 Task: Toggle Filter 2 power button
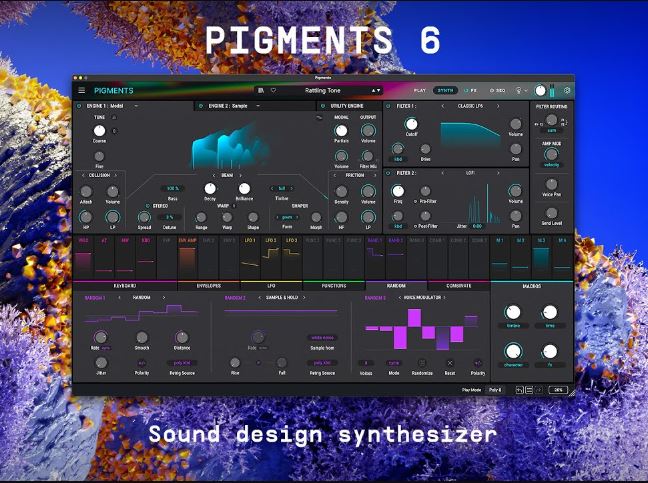[388, 173]
